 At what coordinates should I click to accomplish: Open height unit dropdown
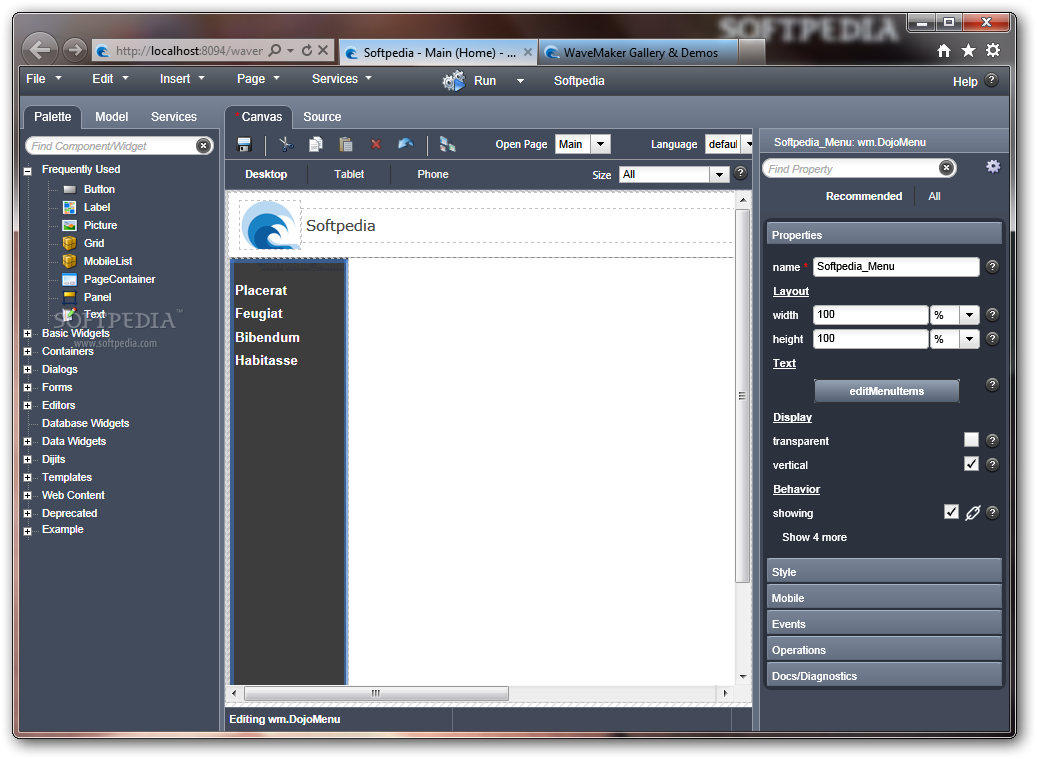[970, 339]
